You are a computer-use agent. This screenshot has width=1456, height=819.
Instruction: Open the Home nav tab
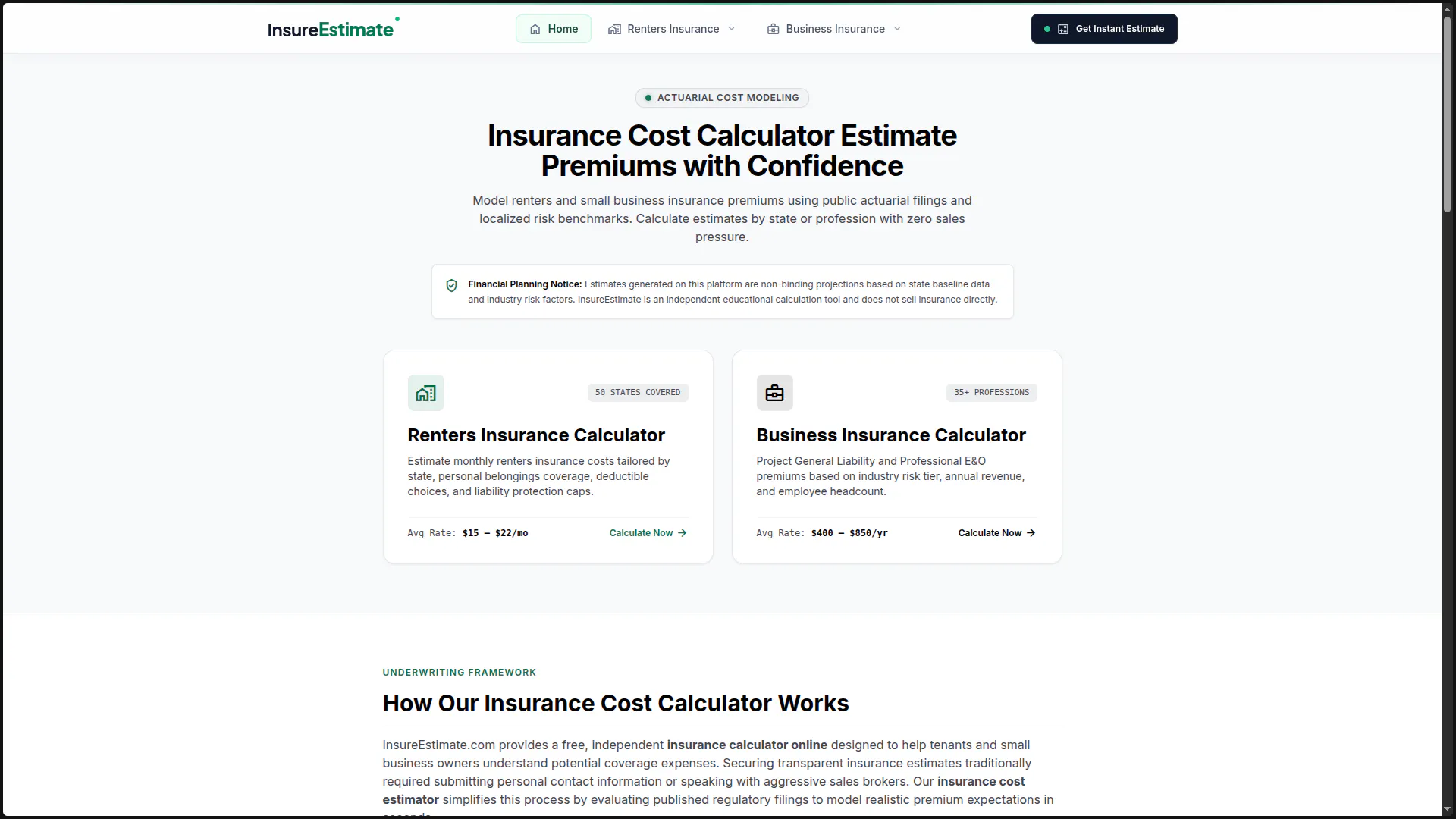[x=554, y=29]
